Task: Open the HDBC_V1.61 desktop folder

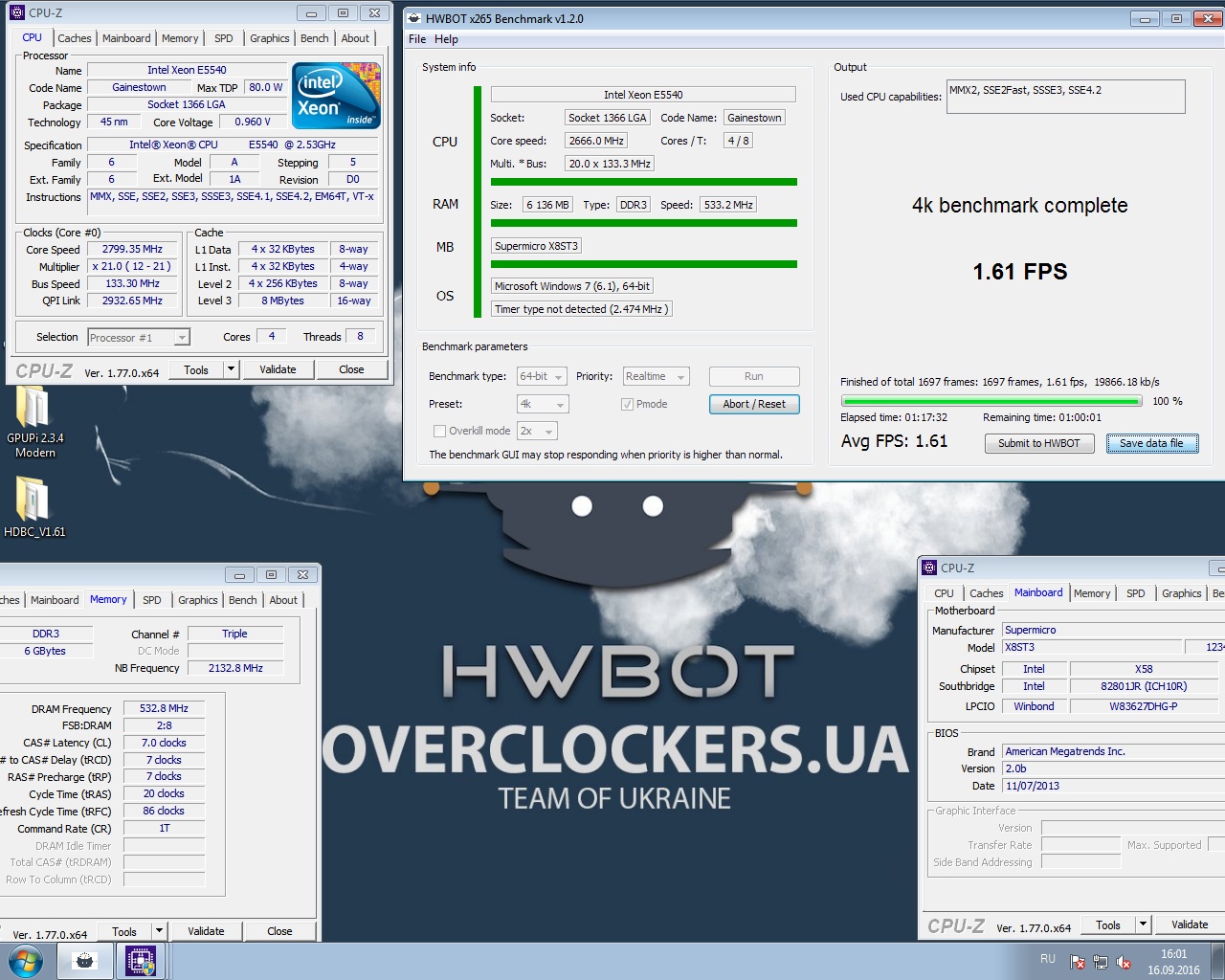Action: coord(34,506)
